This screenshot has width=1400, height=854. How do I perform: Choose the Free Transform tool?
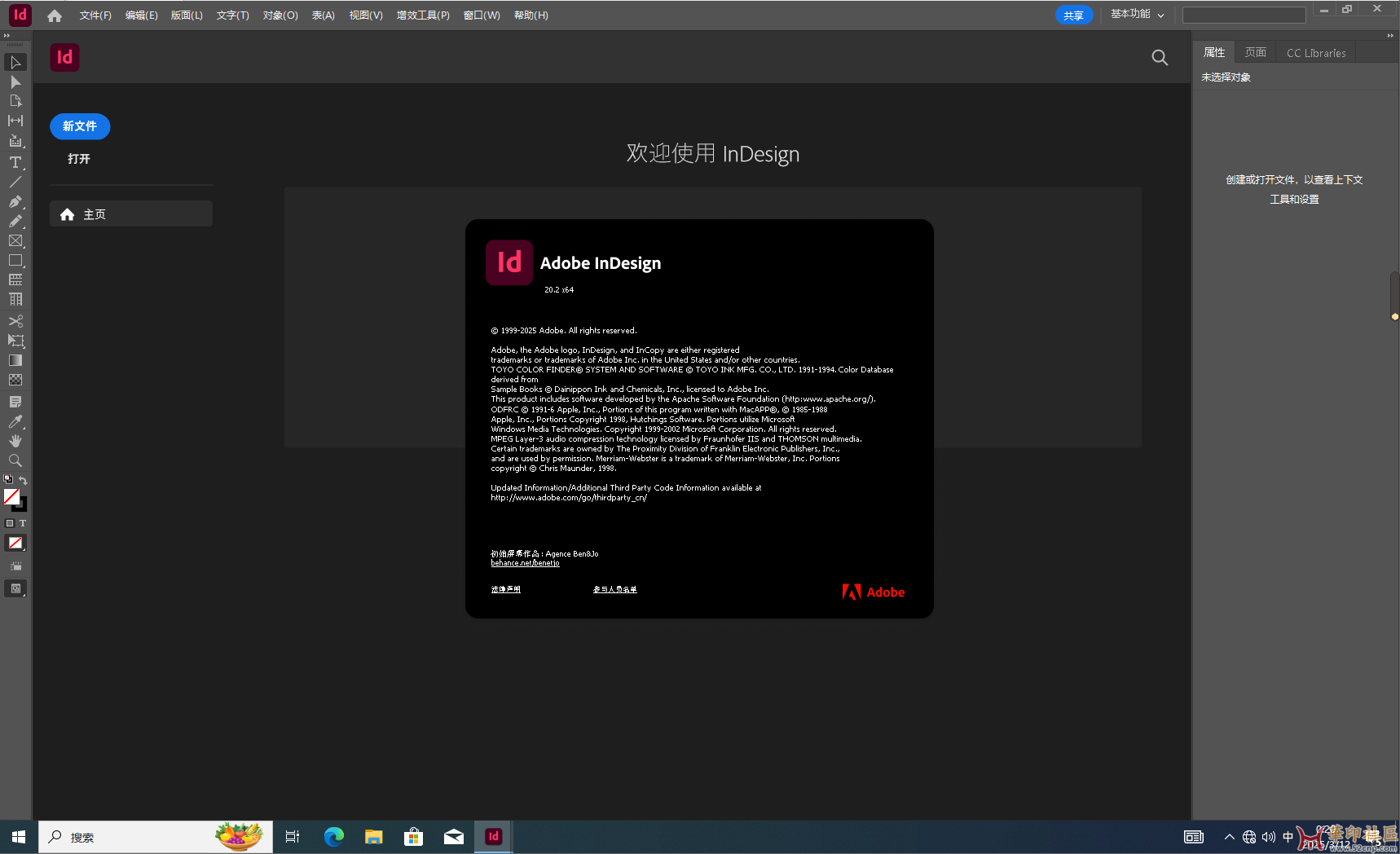click(15, 341)
